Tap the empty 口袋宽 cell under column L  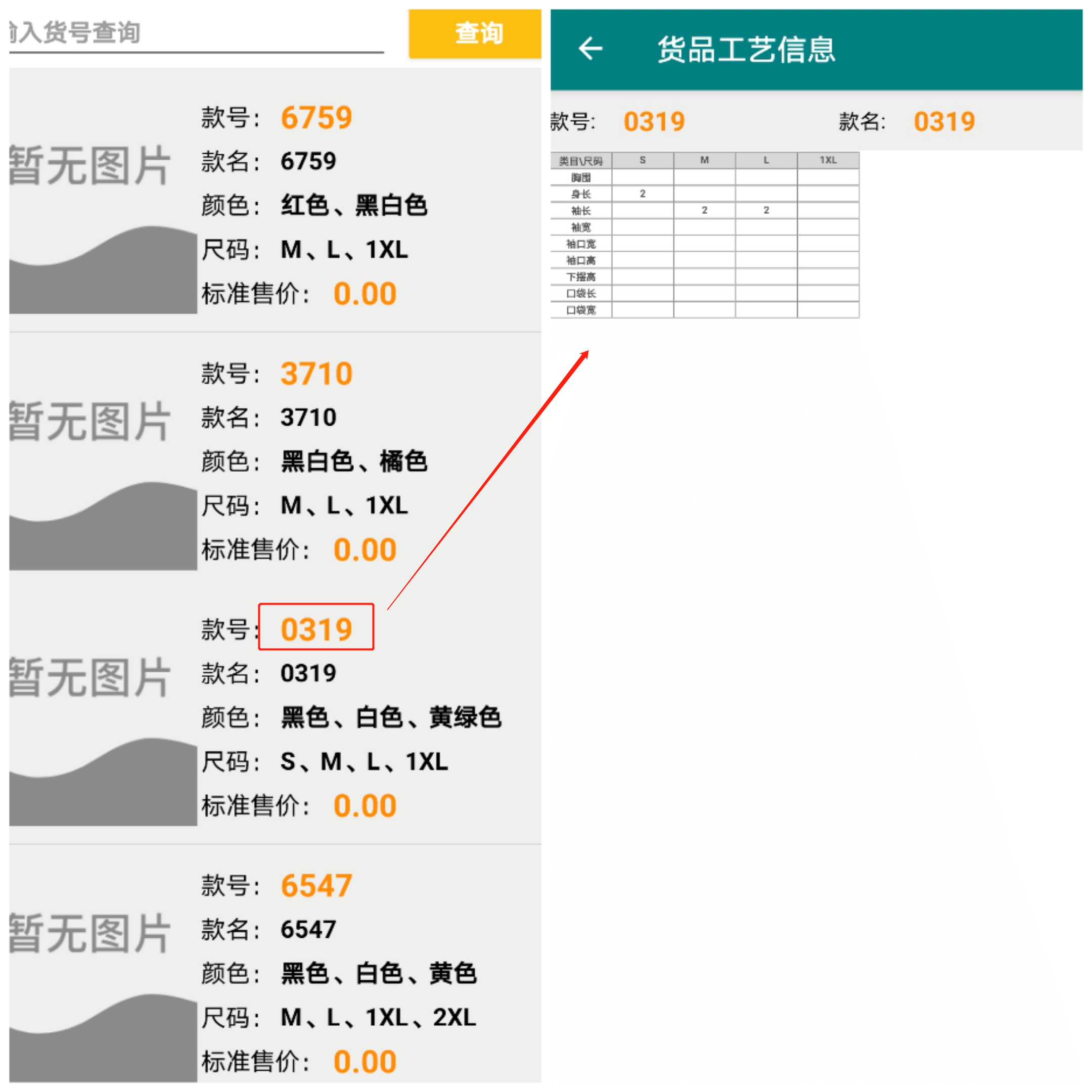[765, 310]
